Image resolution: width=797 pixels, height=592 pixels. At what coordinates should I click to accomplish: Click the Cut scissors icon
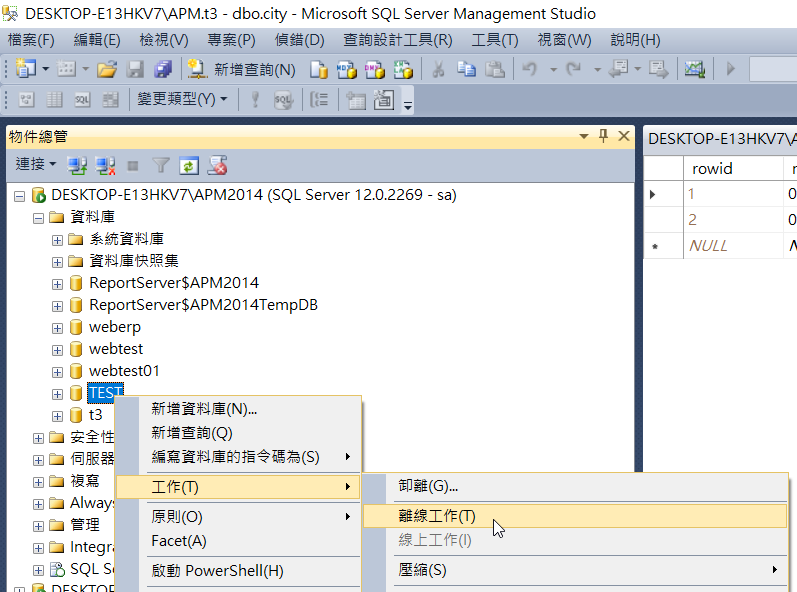pos(438,69)
